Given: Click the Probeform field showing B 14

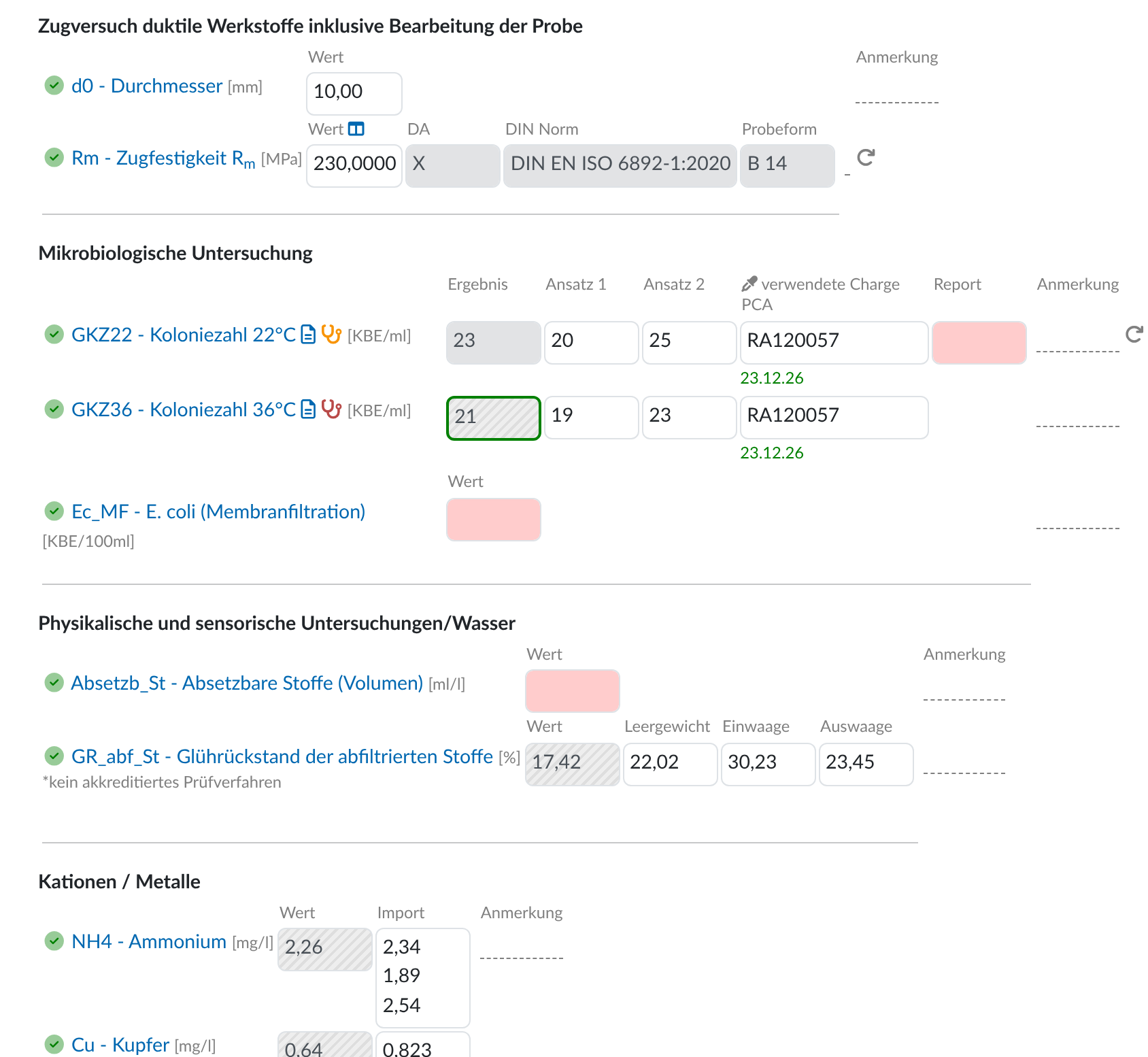Looking at the screenshot, I should coord(788,166).
